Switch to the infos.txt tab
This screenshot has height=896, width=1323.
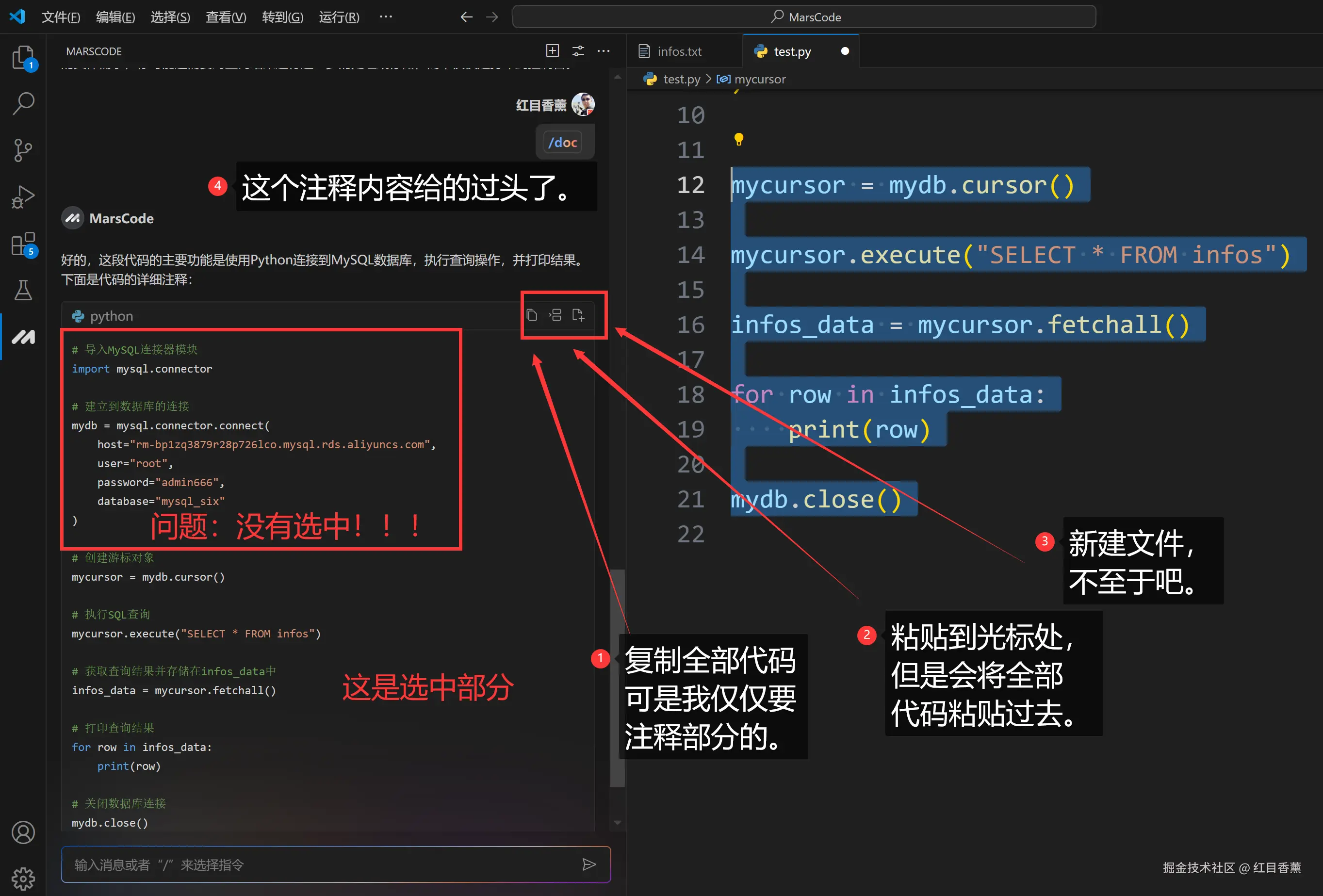[x=679, y=51]
